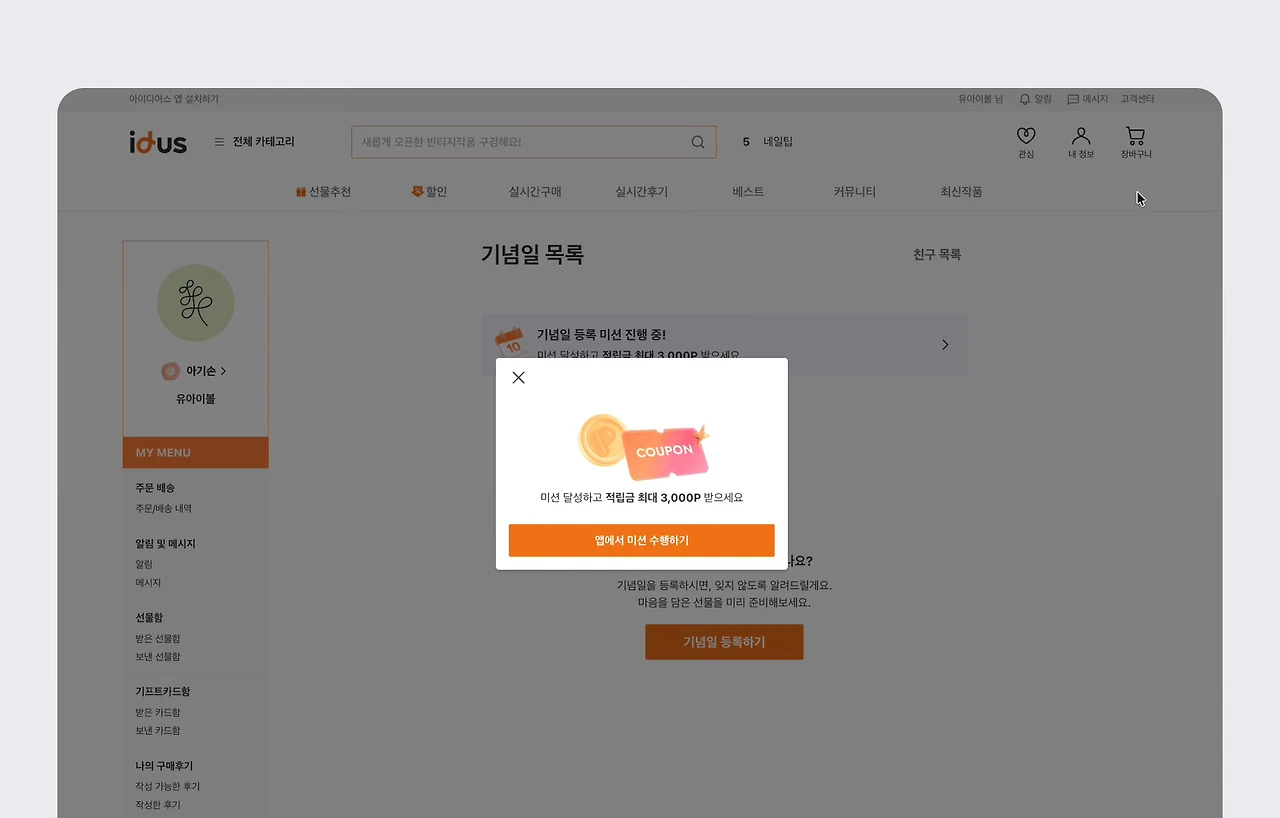Click the profile avatar image

tap(196, 303)
